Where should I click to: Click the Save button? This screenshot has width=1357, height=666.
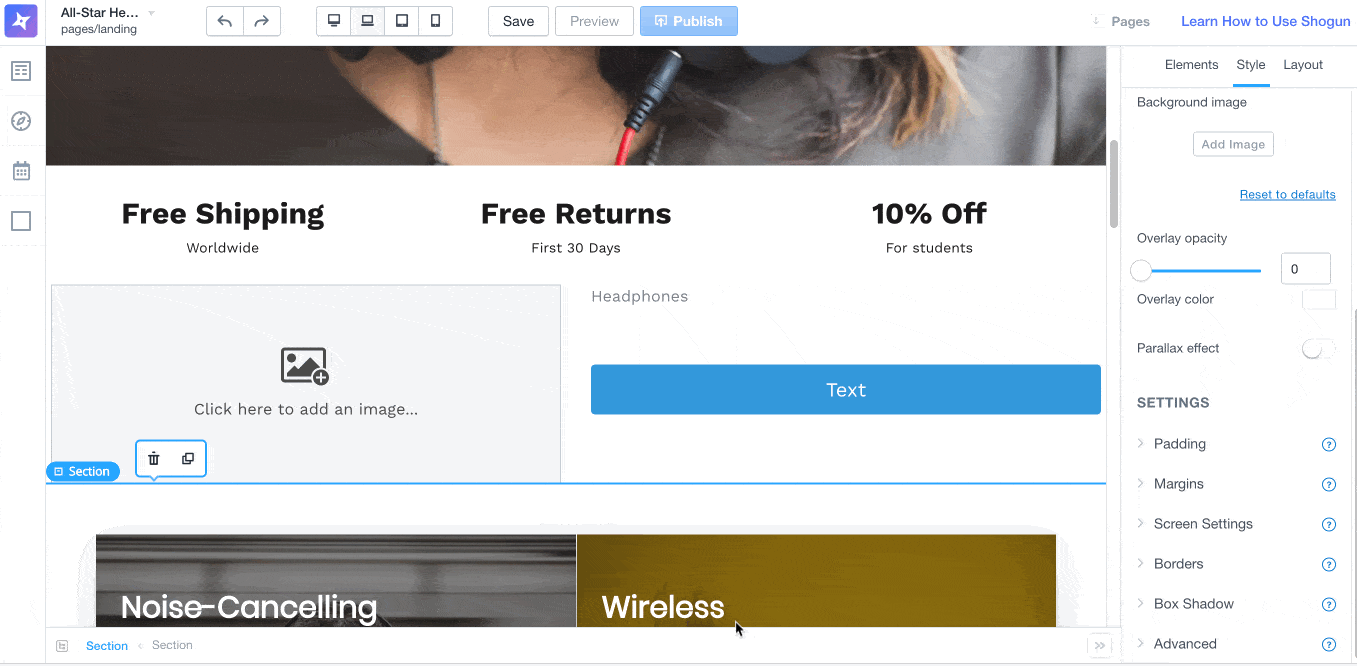point(518,21)
